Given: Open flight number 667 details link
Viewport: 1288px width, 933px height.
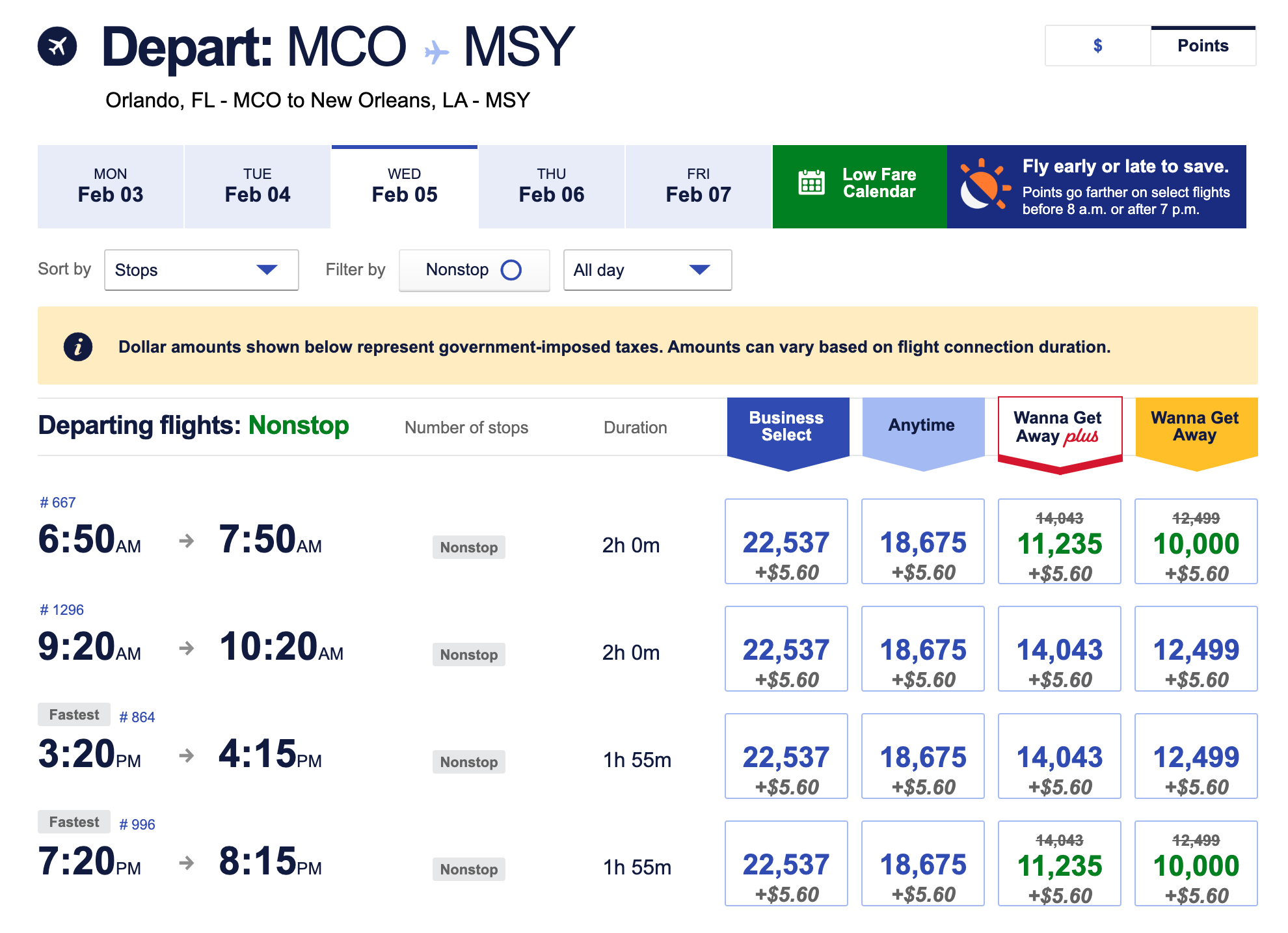Looking at the screenshot, I should point(57,502).
